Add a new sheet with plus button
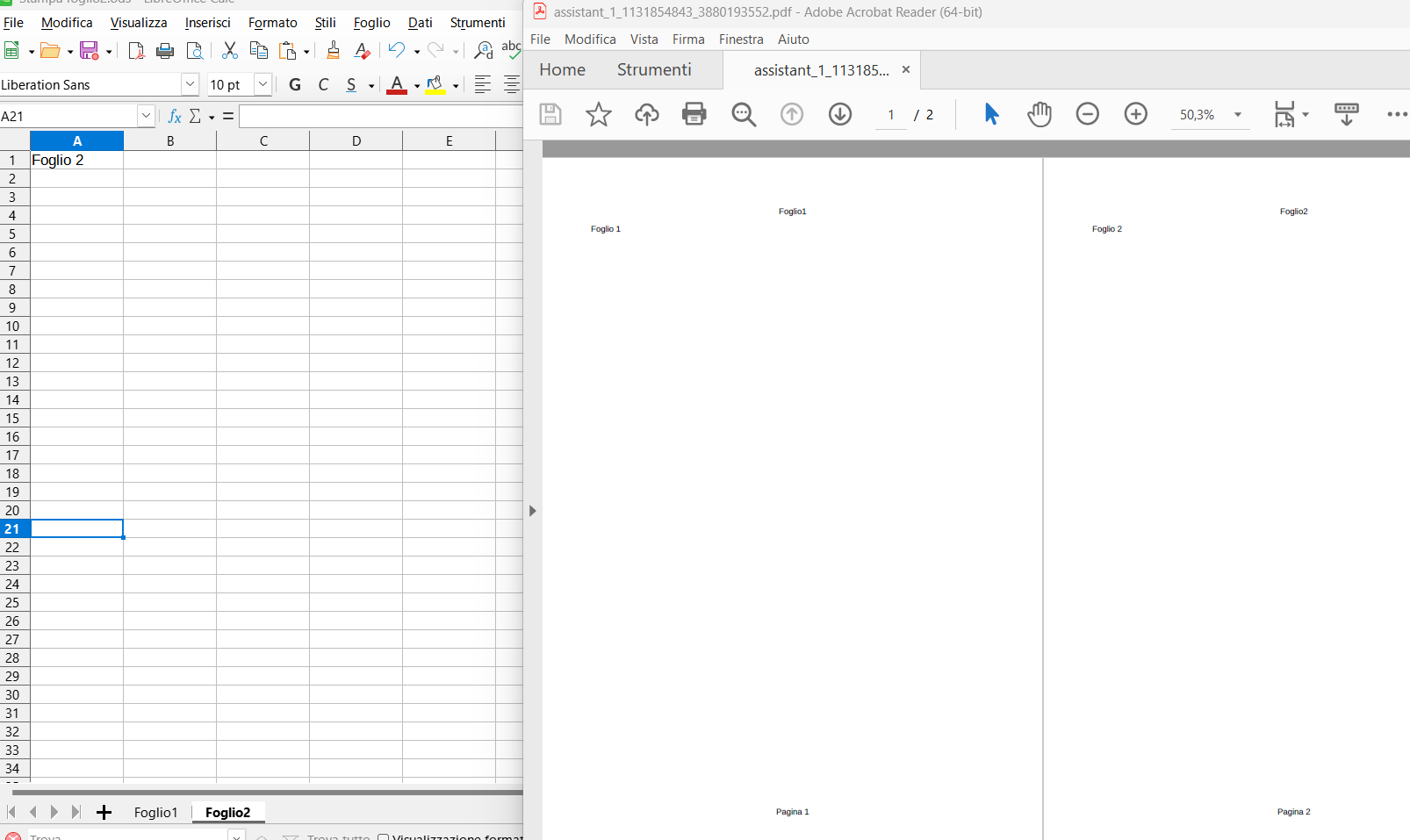 pos(104,813)
